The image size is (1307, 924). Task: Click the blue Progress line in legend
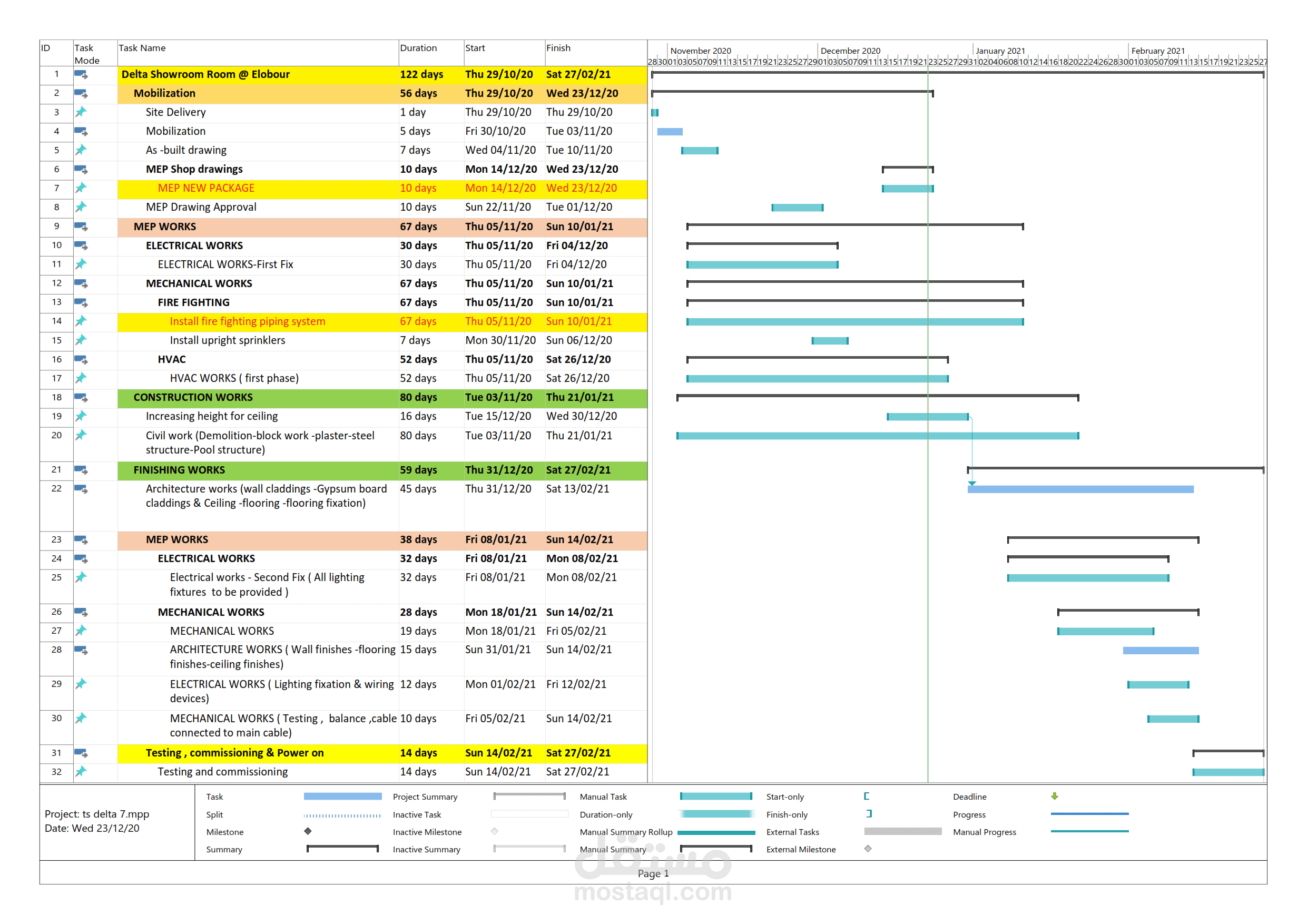click(1089, 813)
